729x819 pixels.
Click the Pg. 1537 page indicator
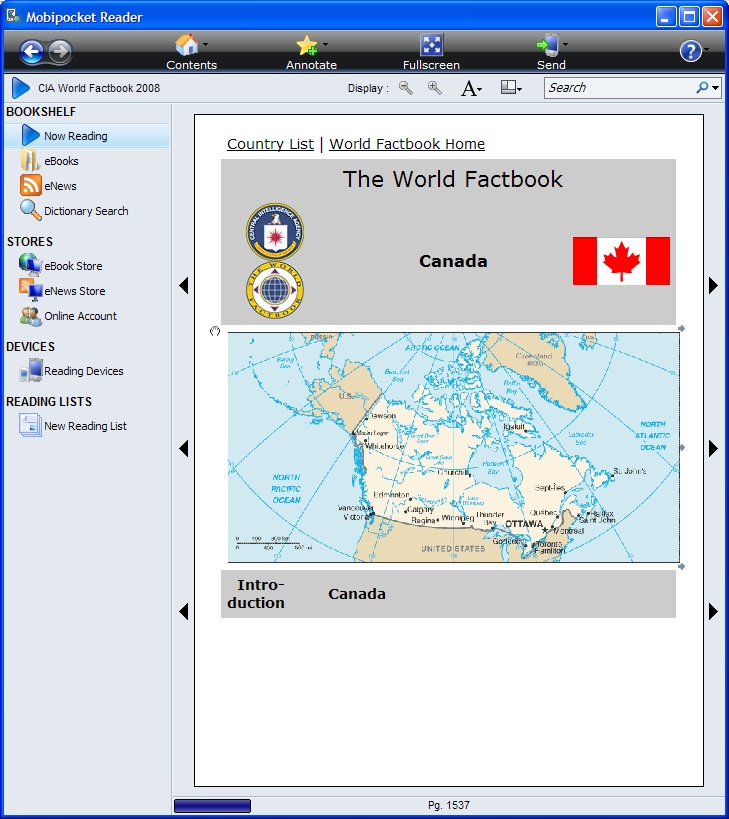tap(449, 805)
